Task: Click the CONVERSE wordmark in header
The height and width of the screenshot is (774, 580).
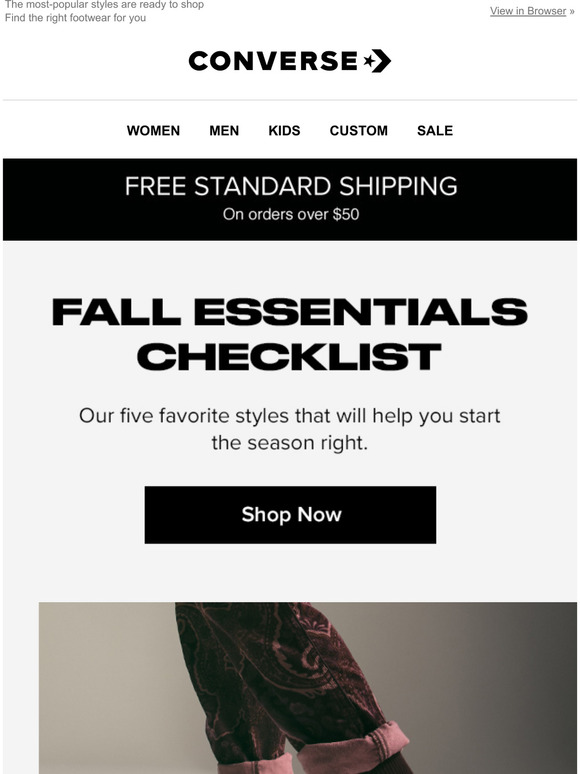Action: [x=273, y=61]
